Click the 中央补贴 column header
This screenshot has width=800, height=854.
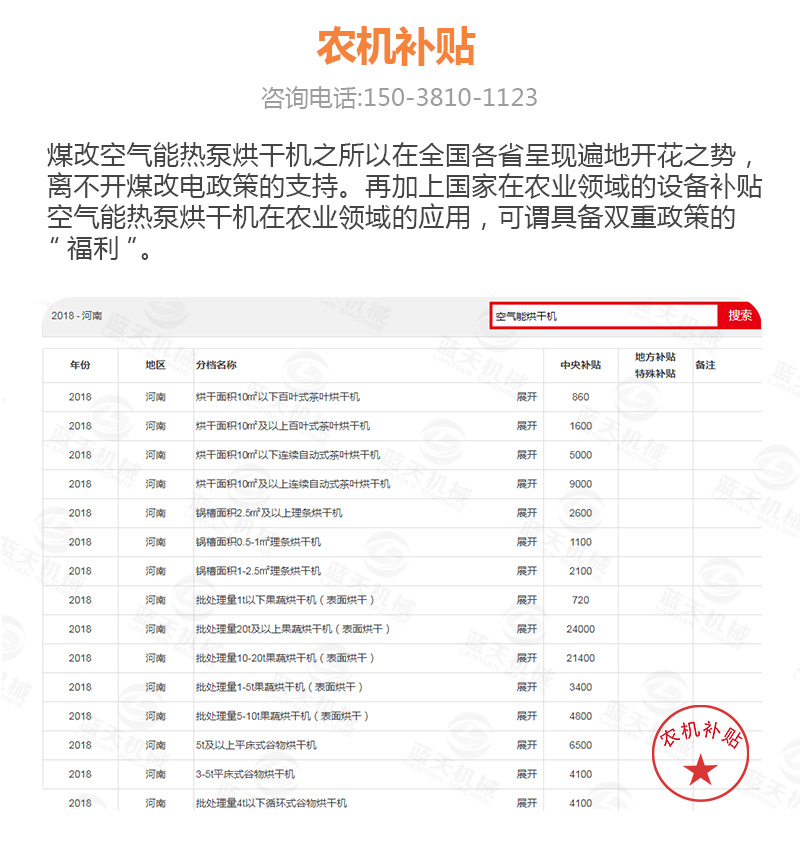580,365
